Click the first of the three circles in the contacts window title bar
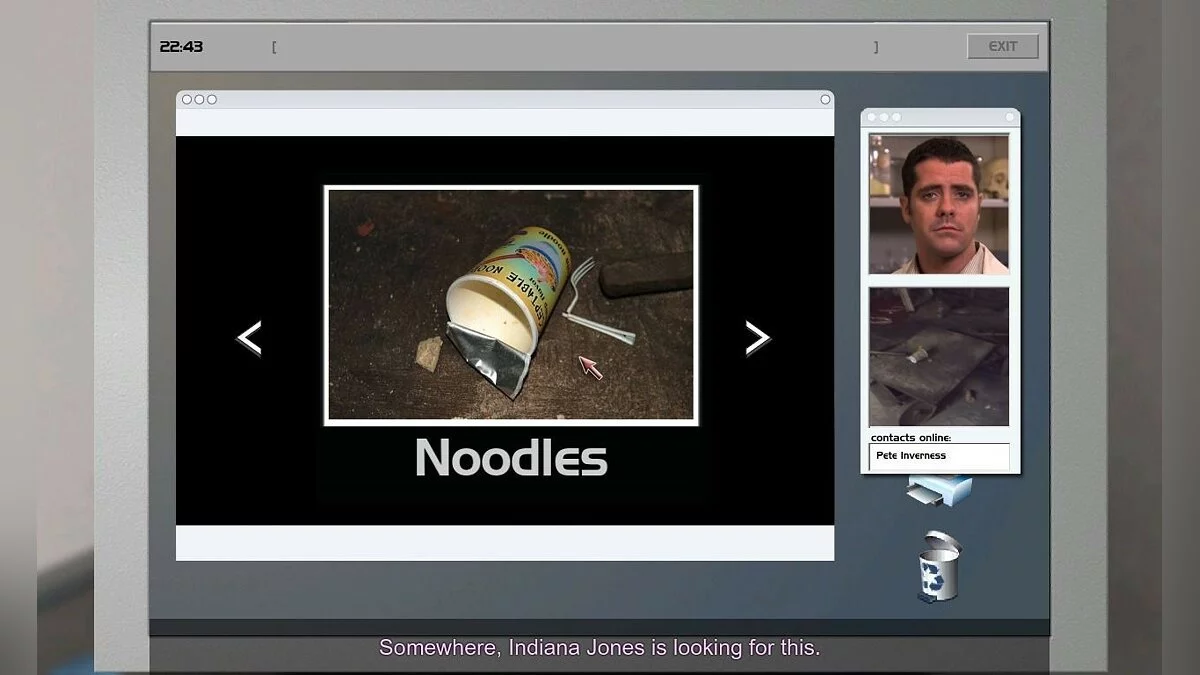 pyautogui.click(x=872, y=117)
